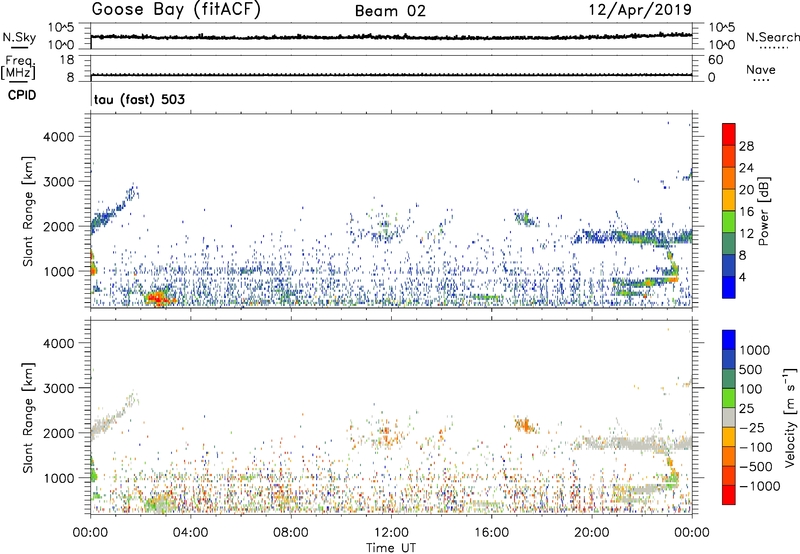
Task: Click the 'CPID' label
Action: pos(22,95)
